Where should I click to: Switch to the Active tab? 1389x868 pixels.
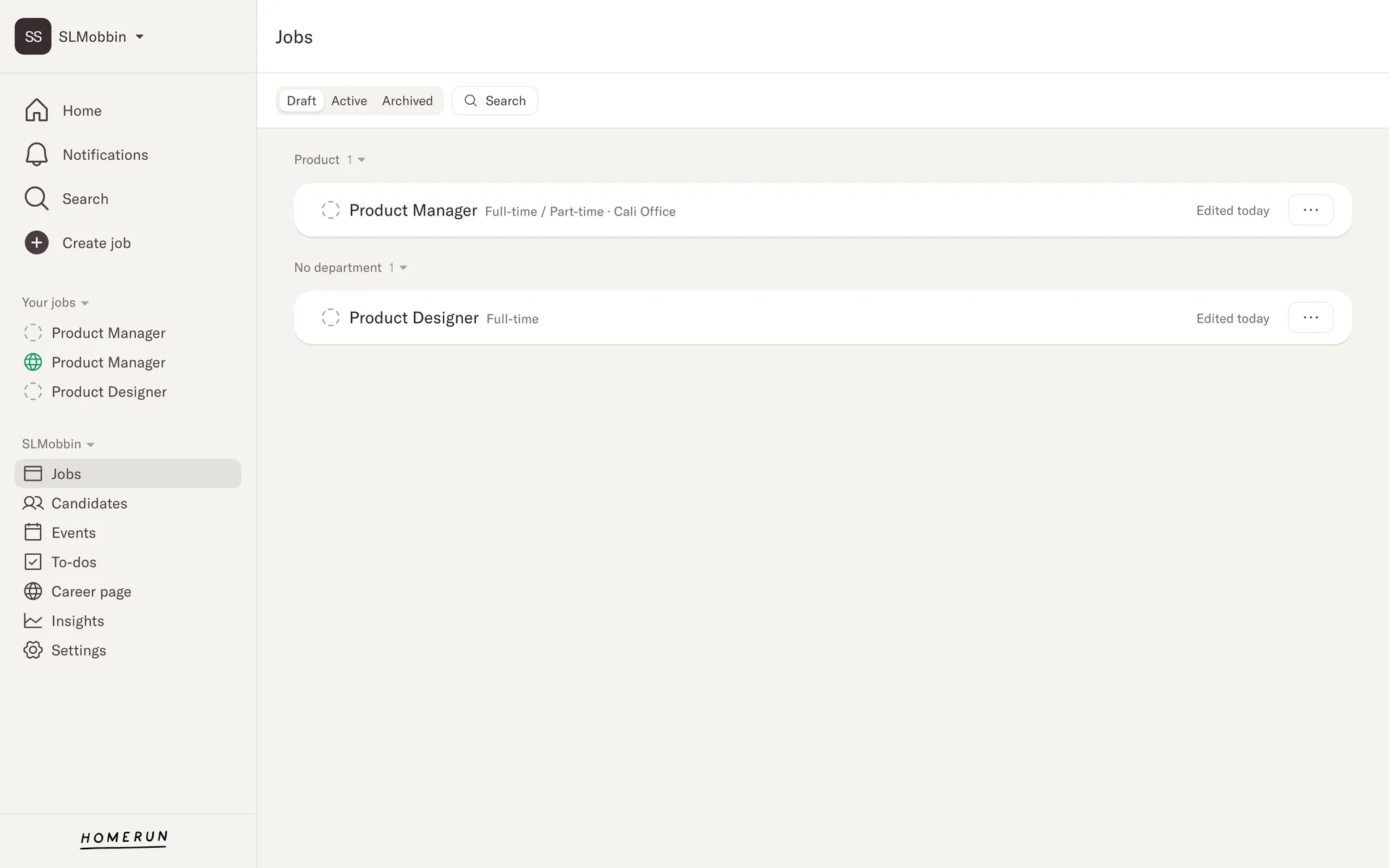349,101
